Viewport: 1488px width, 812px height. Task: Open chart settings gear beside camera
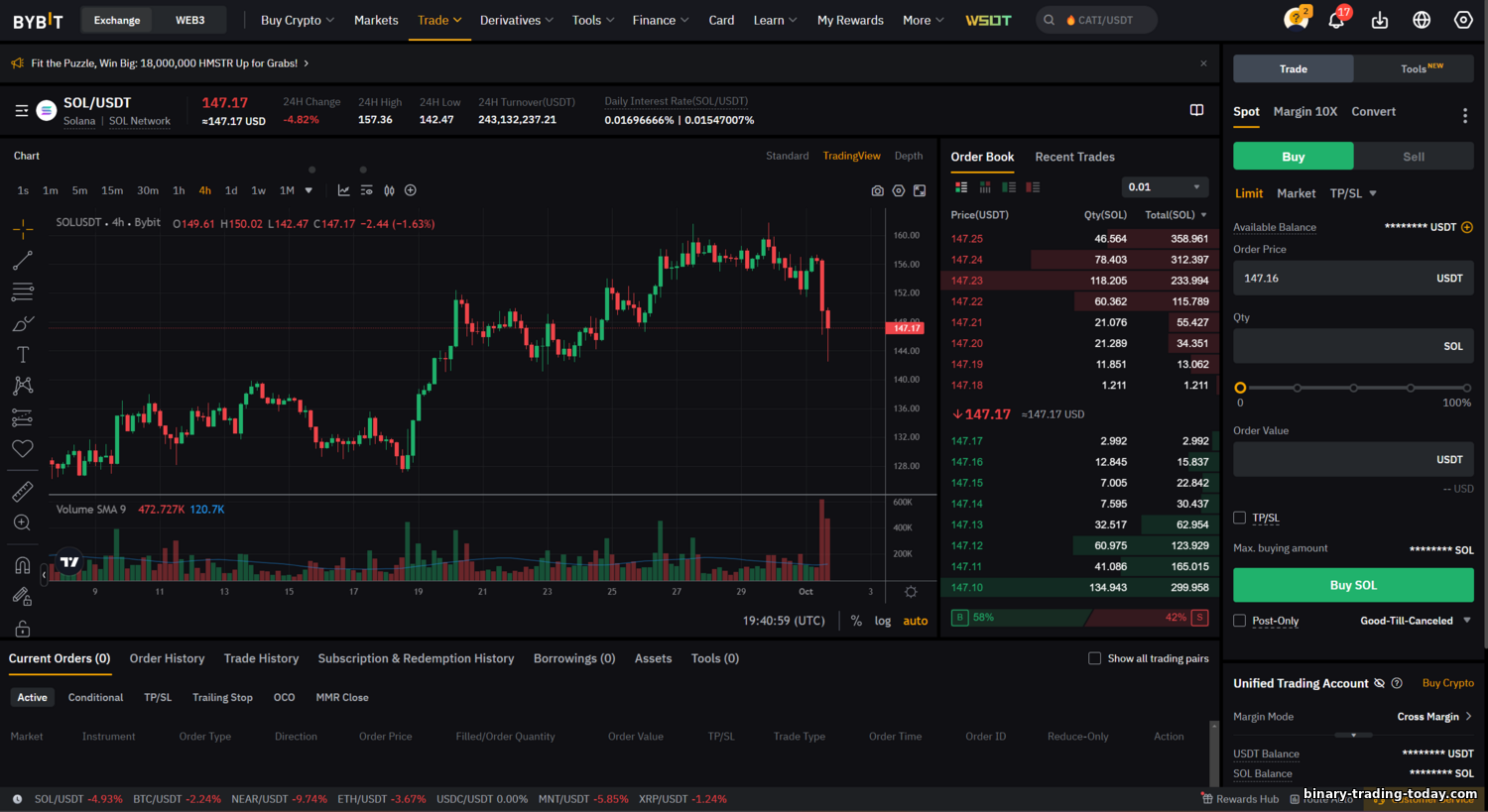coord(899,190)
